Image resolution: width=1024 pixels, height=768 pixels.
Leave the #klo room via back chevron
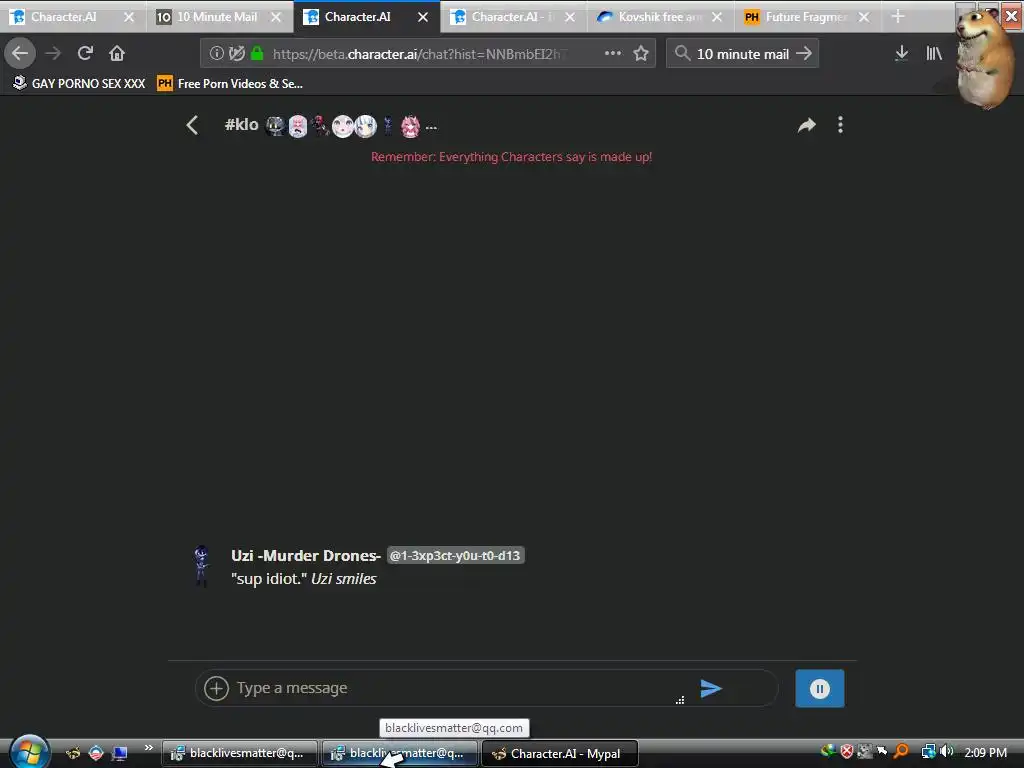pyautogui.click(x=192, y=125)
